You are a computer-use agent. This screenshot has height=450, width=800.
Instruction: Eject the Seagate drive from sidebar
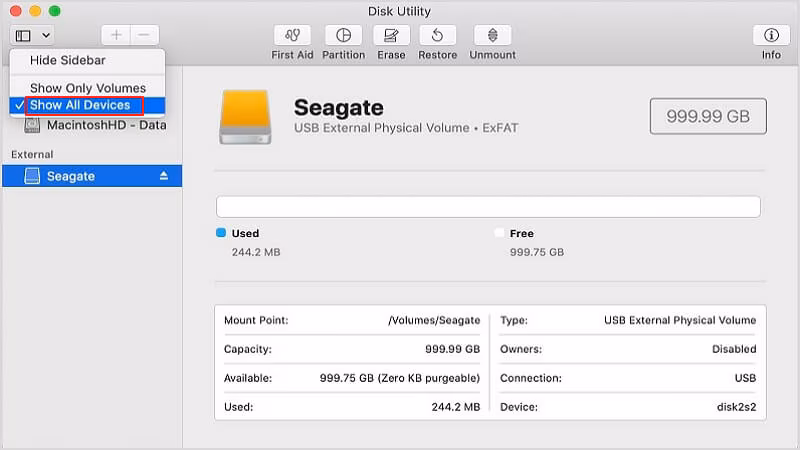click(x=164, y=176)
